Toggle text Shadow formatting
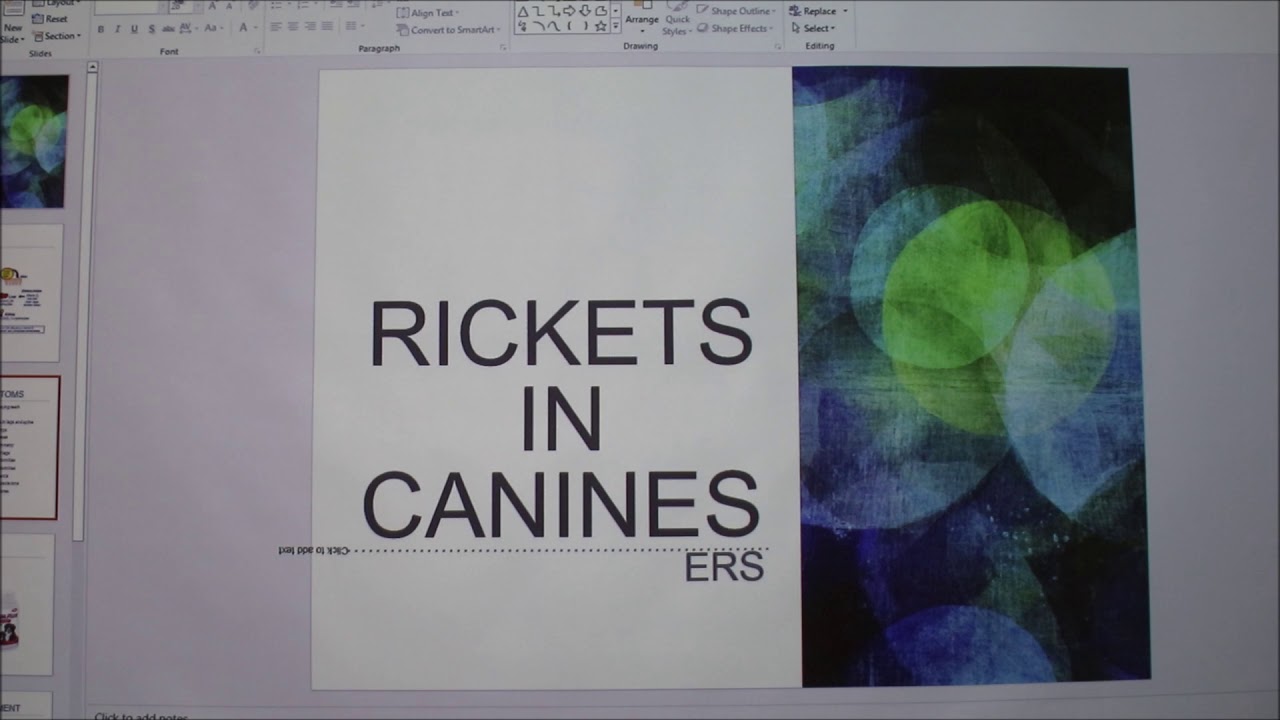Image resolution: width=1280 pixels, height=720 pixels. click(151, 29)
